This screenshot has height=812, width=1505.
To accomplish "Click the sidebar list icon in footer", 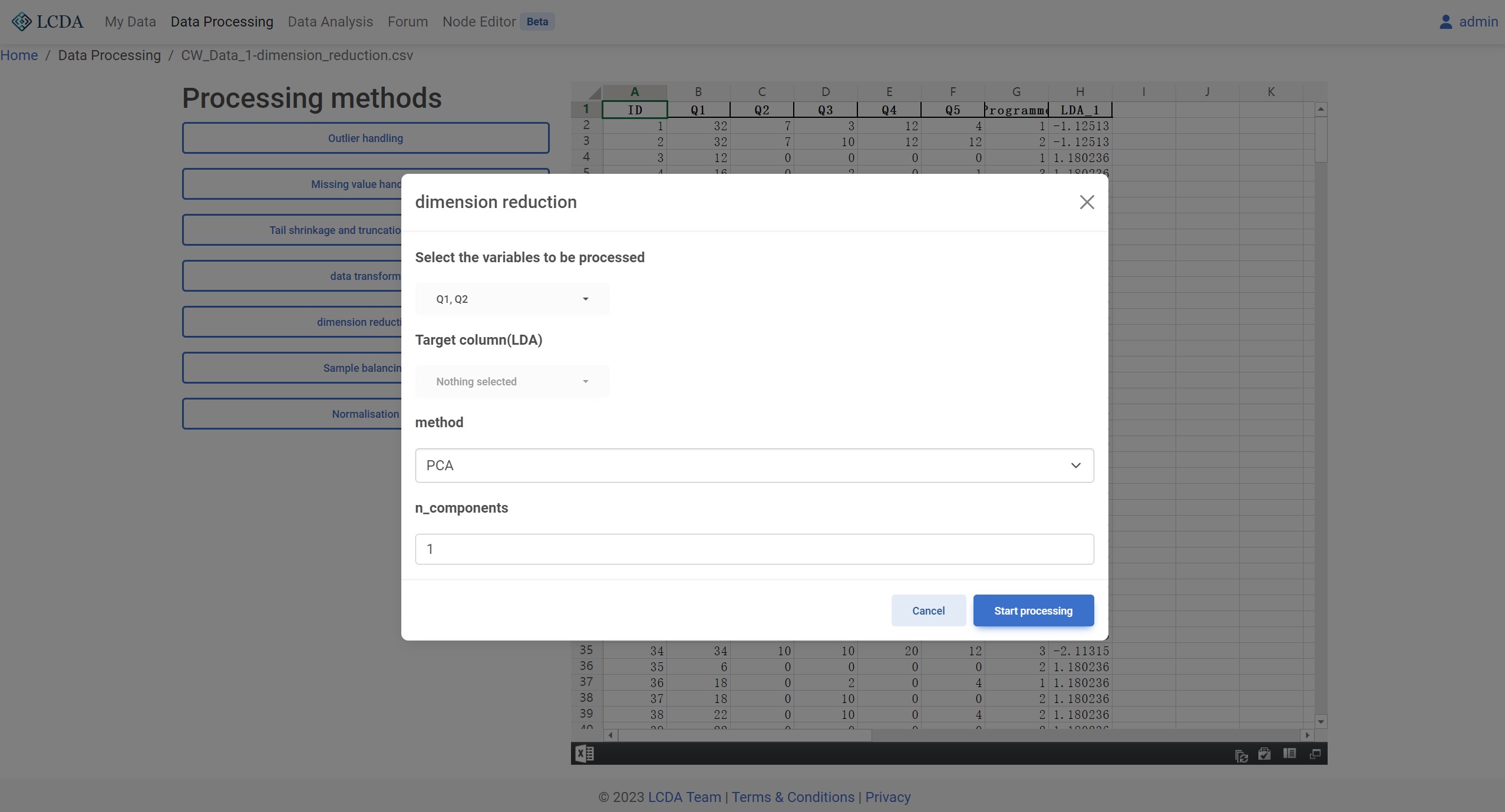I will point(1289,754).
